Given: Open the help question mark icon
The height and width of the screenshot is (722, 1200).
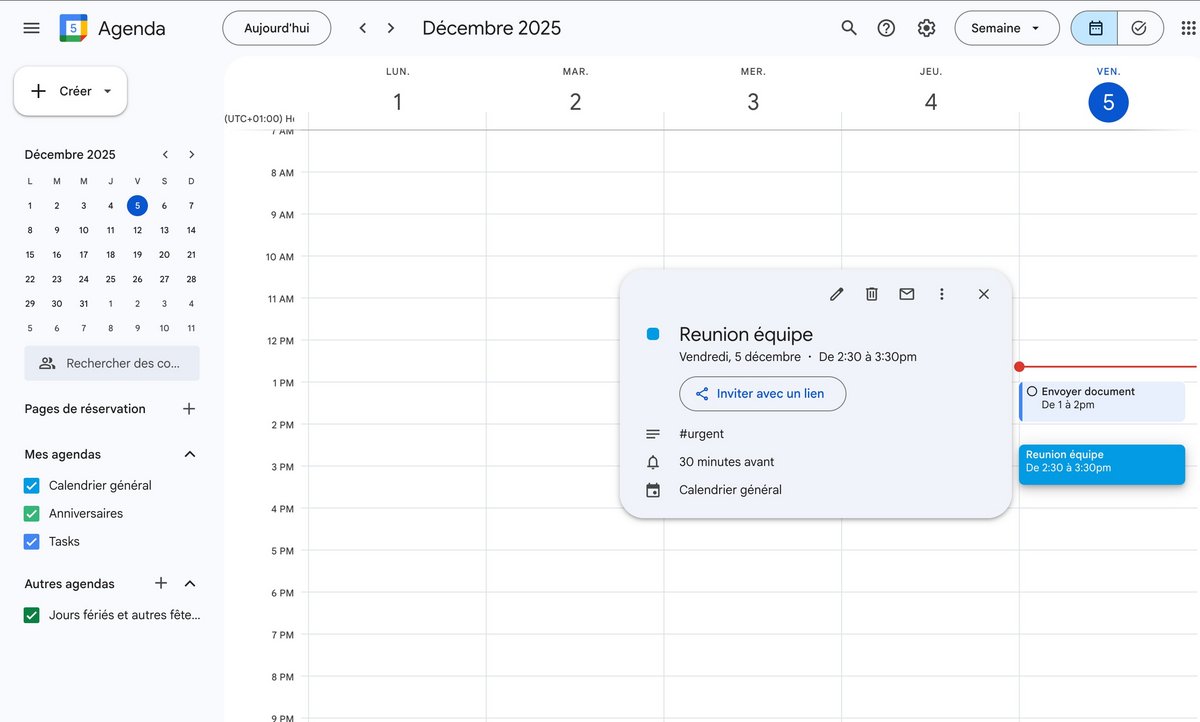Looking at the screenshot, I should point(886,28).
